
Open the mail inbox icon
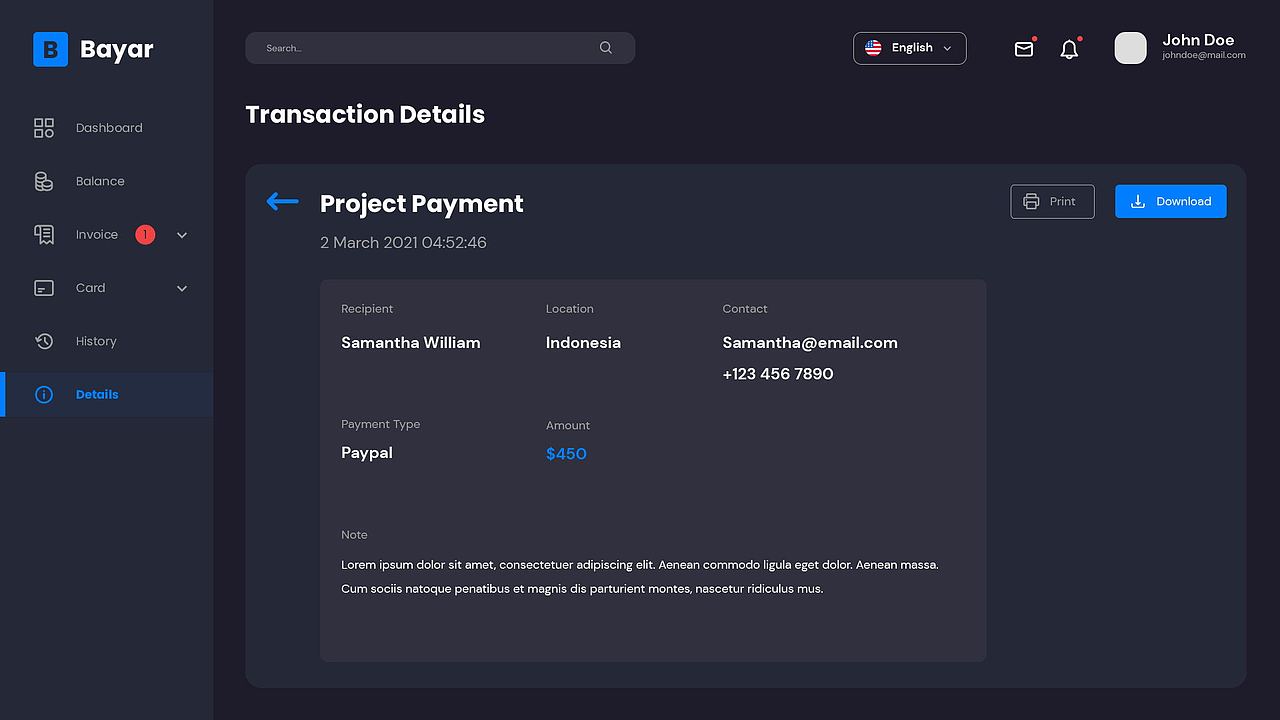[x=1024, y=49]
